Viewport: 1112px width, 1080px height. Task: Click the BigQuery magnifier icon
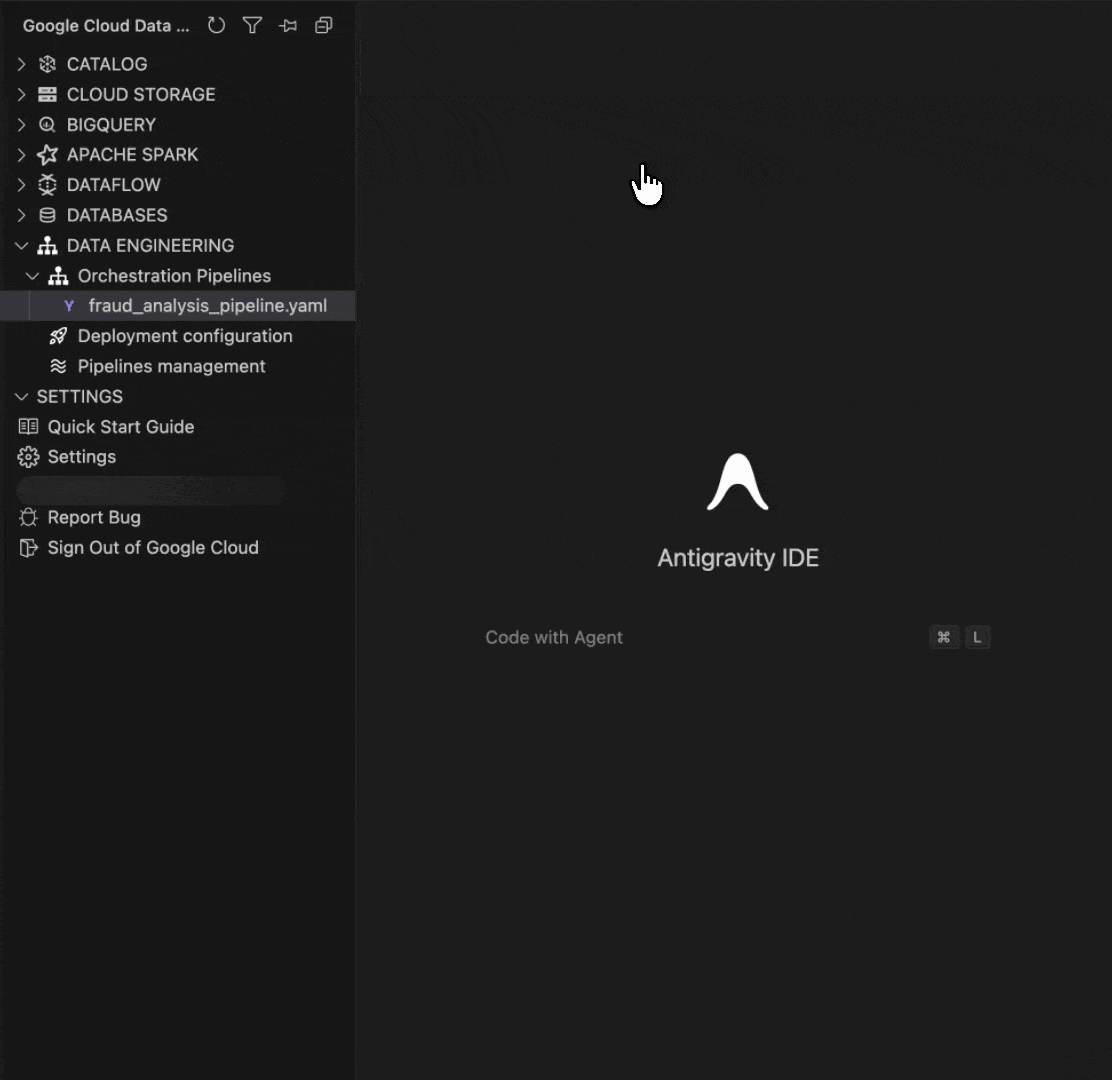tap(48, 125)
